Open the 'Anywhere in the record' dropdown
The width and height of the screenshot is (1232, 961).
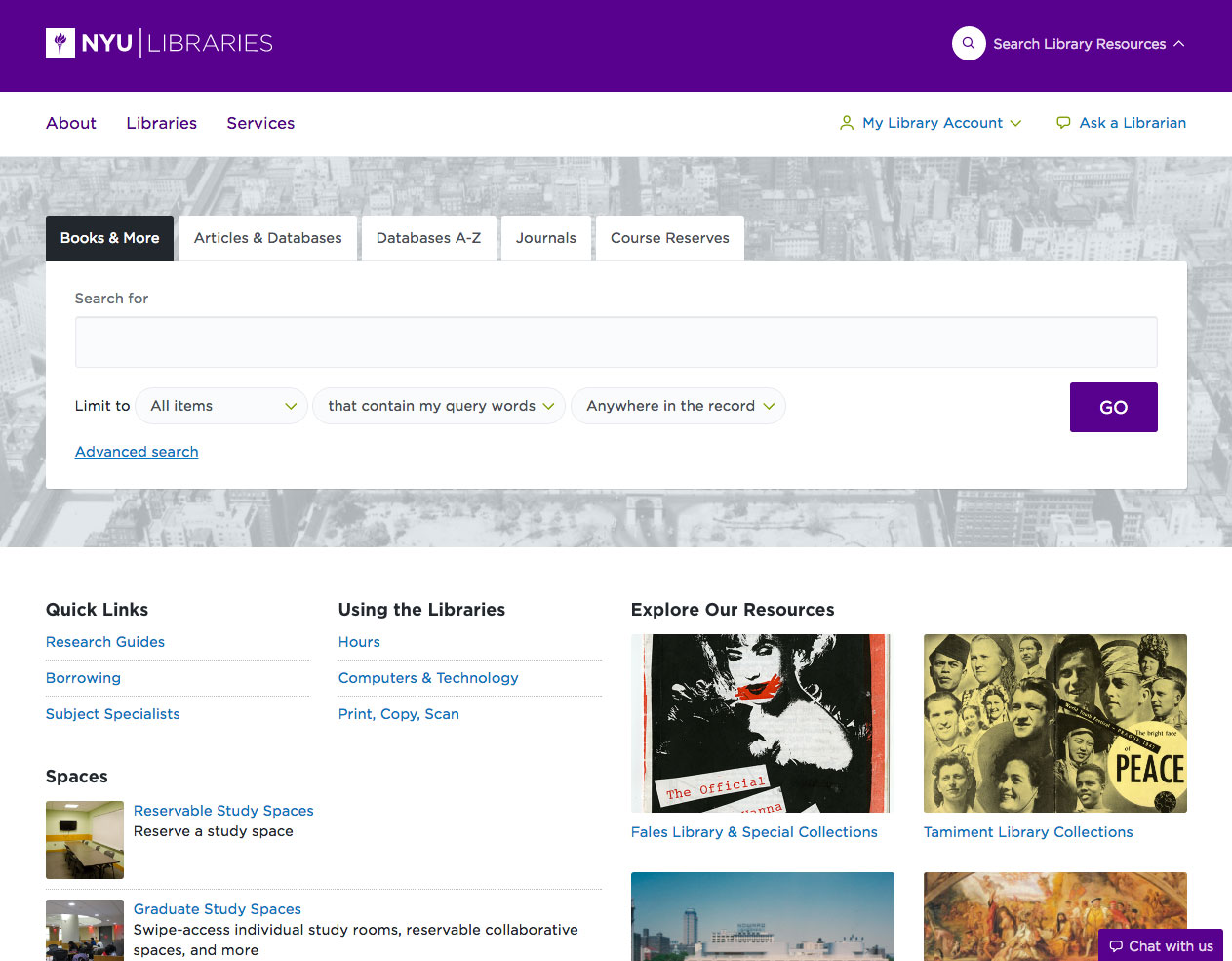coord(679,406)
